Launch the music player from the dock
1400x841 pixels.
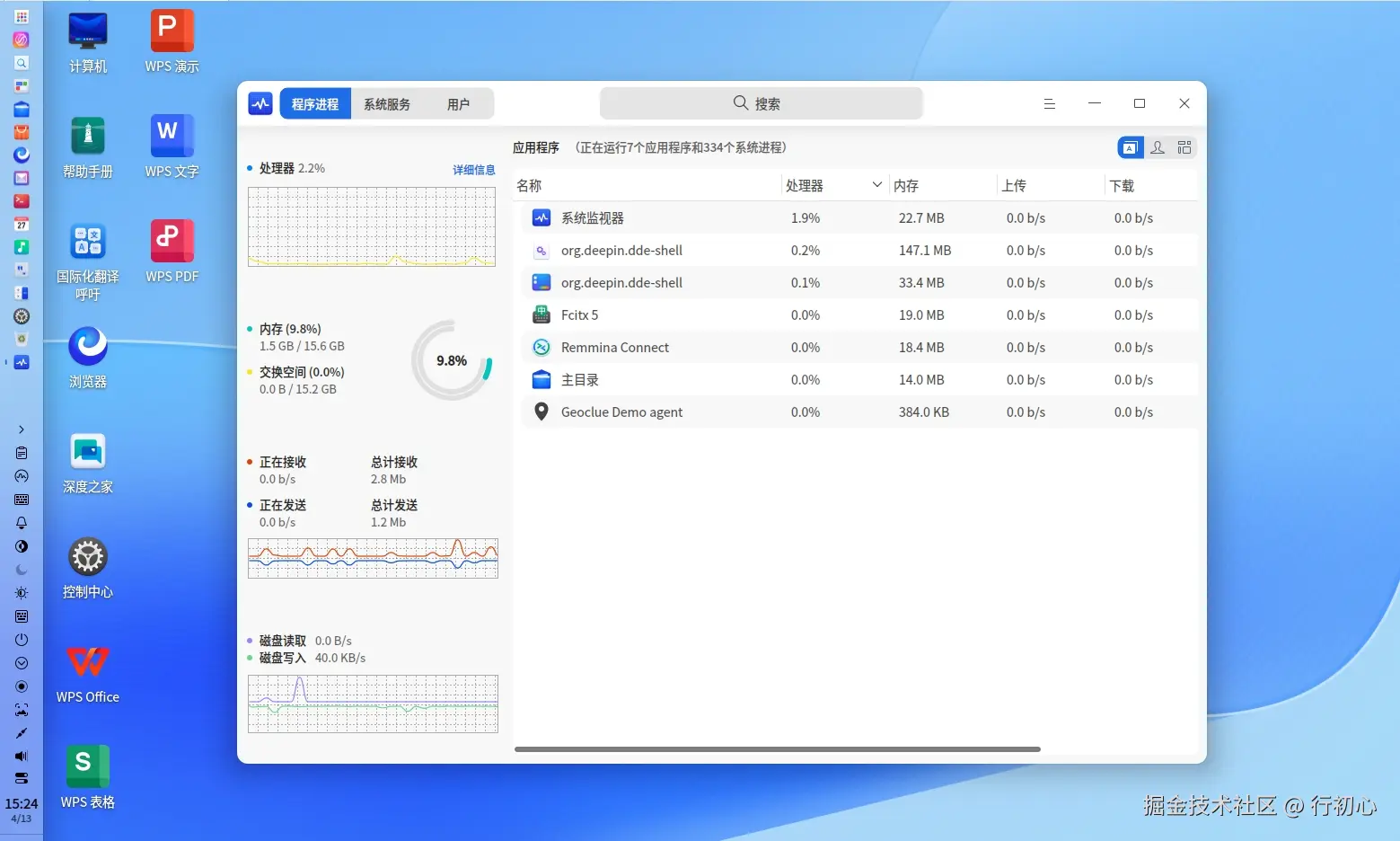coord(22,247)
